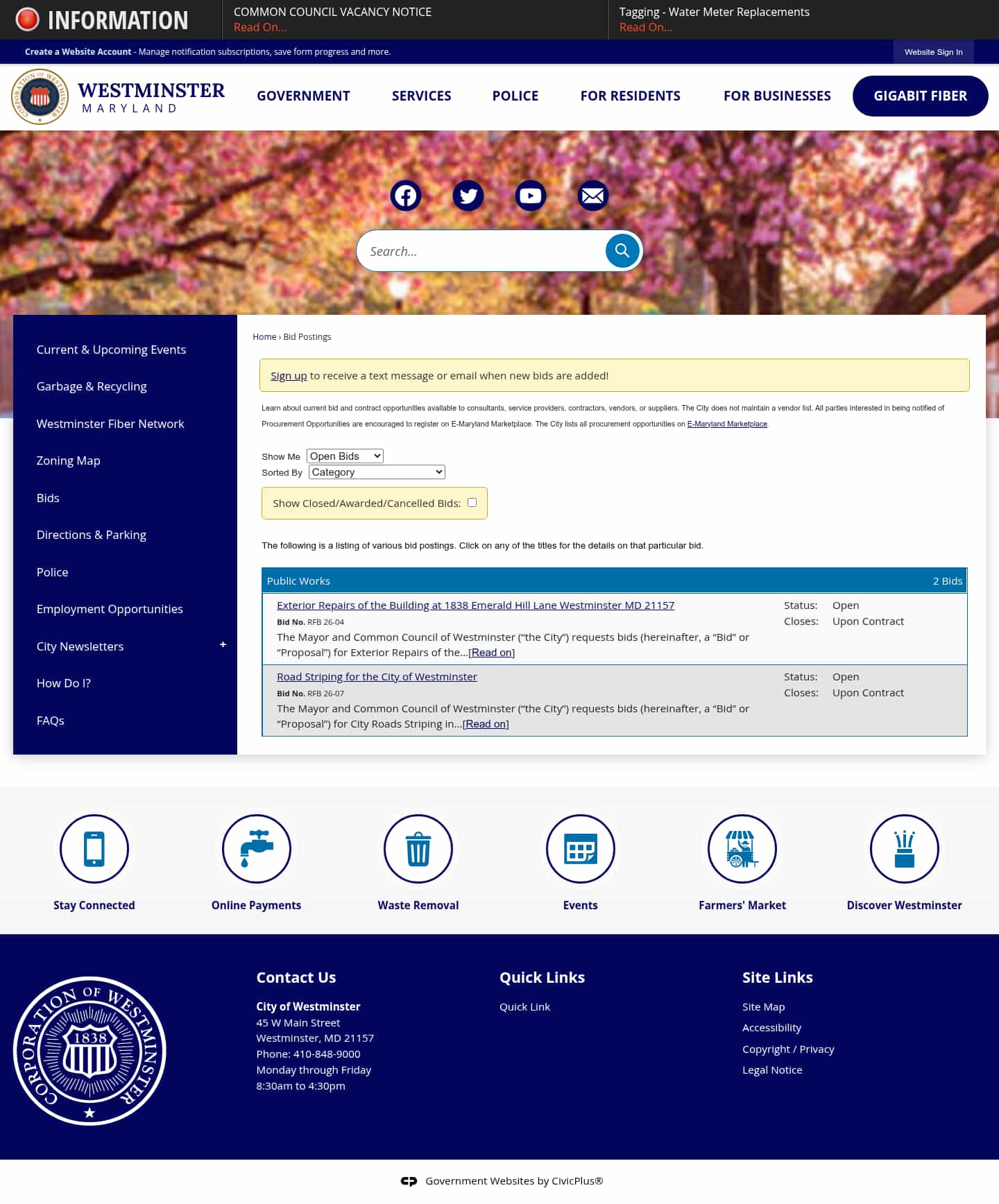Select Bids in the sidebar
Image resolution: width=999 pixels, height=1204 pixels.
pyautogui.click(x=48, y=498)
